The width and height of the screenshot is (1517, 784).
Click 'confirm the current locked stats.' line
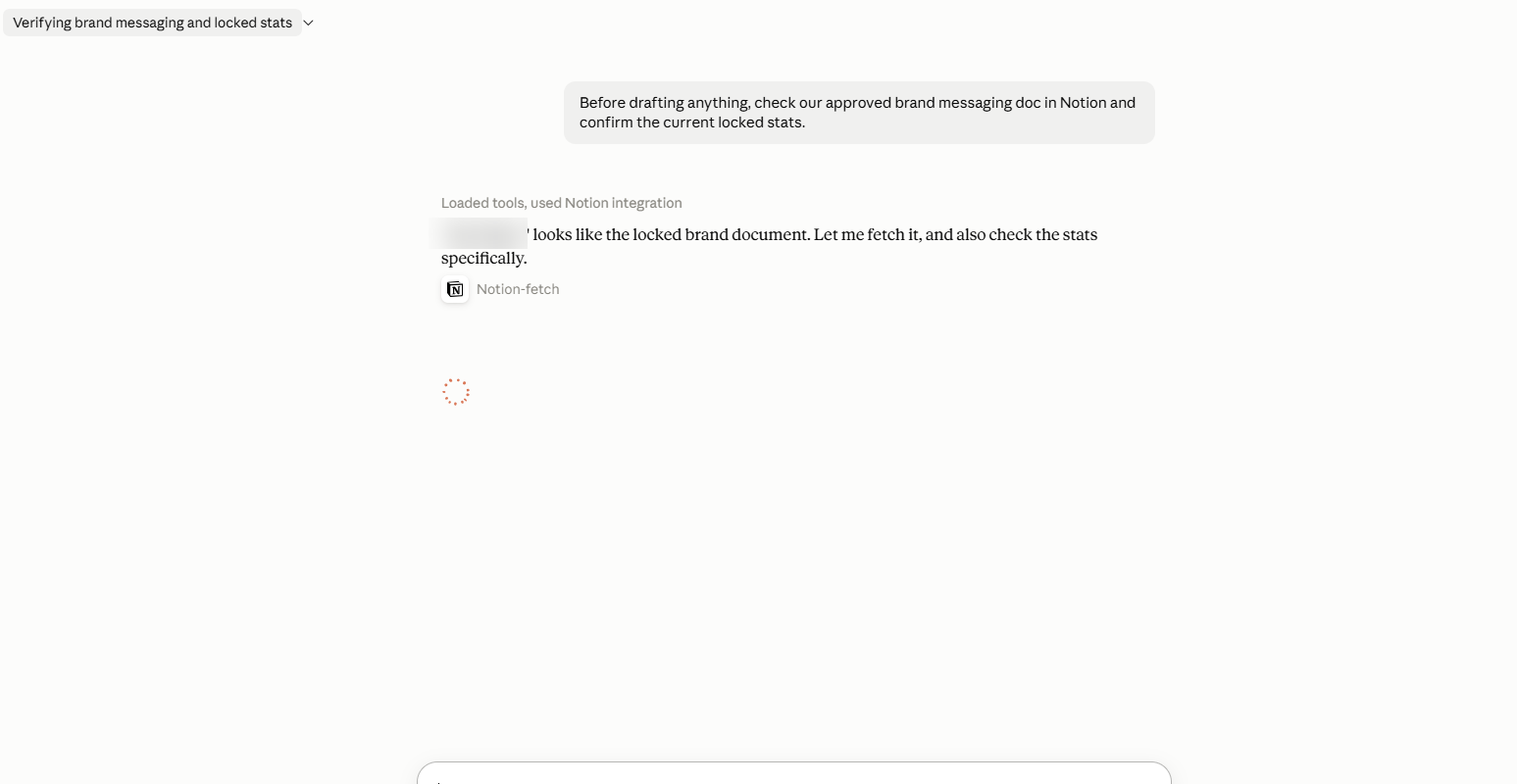(692, 122)
